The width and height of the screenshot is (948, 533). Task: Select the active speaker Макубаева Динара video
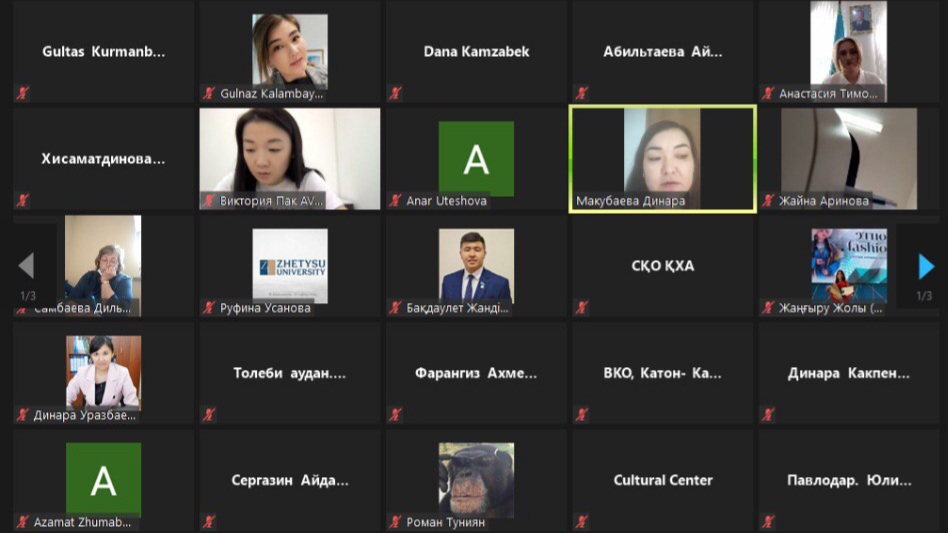tap(663, 159)
